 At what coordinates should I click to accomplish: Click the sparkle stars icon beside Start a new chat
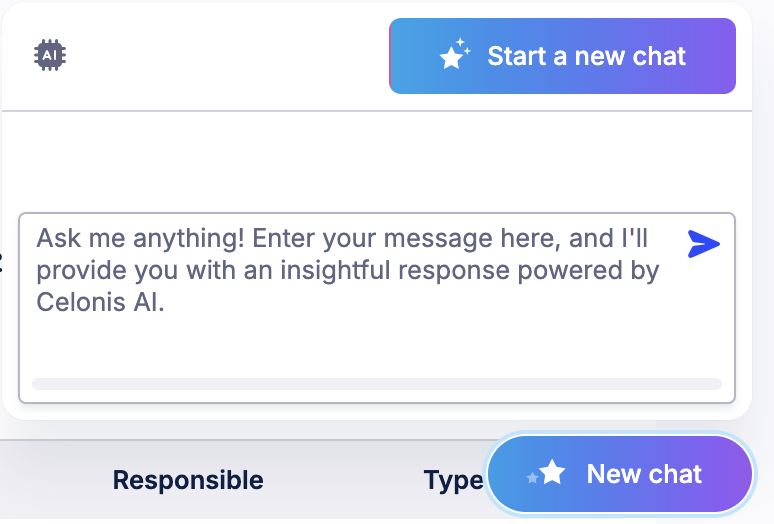[x=455, y=55]
